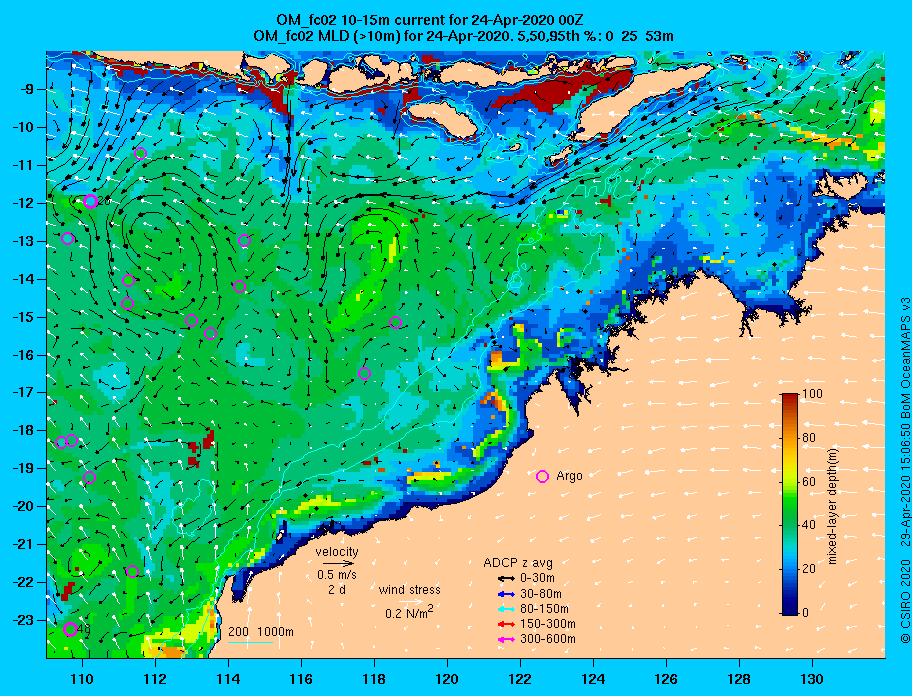Click the dark blue bottom of color bar
Viewport: 912px width, 696px height.
click(790, 609)
